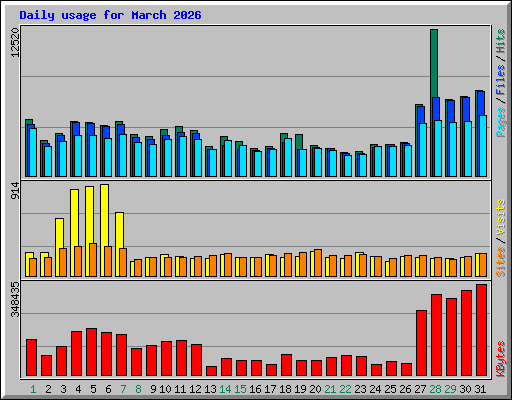Click the red KBytes bar for day 13
Image resolution: width=512 pixels, height=400 pixels.
tap(211, 371)
